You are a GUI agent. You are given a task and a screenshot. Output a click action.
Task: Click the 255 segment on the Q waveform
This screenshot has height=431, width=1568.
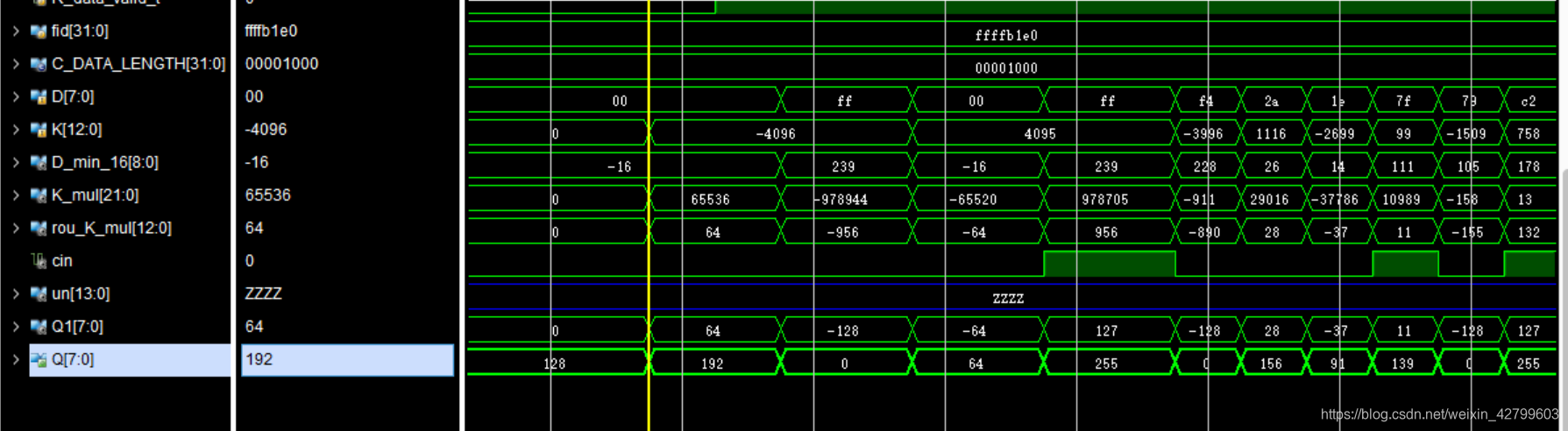[x=1109, y=364]
